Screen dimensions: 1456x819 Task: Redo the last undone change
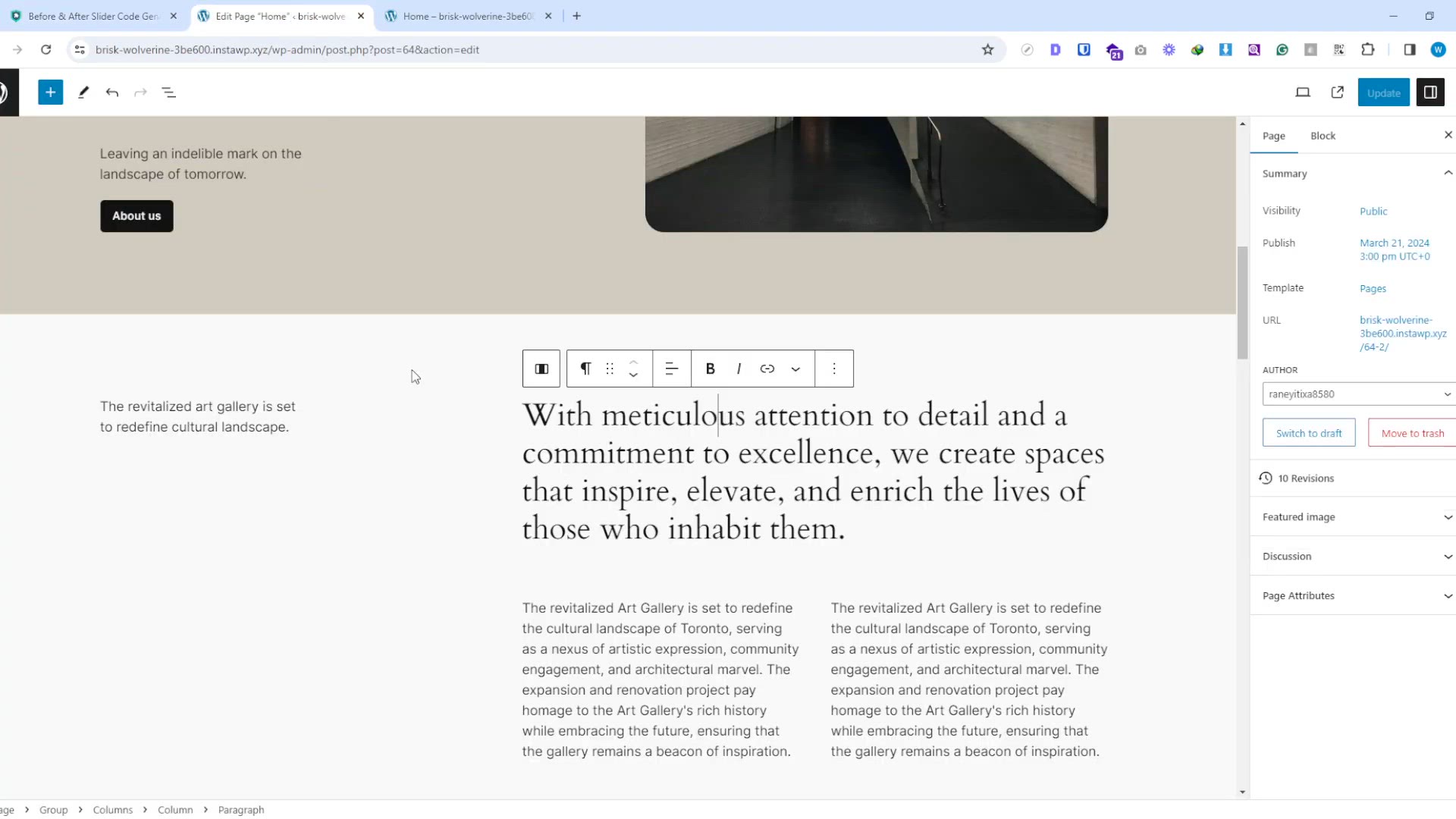(140, 93)
